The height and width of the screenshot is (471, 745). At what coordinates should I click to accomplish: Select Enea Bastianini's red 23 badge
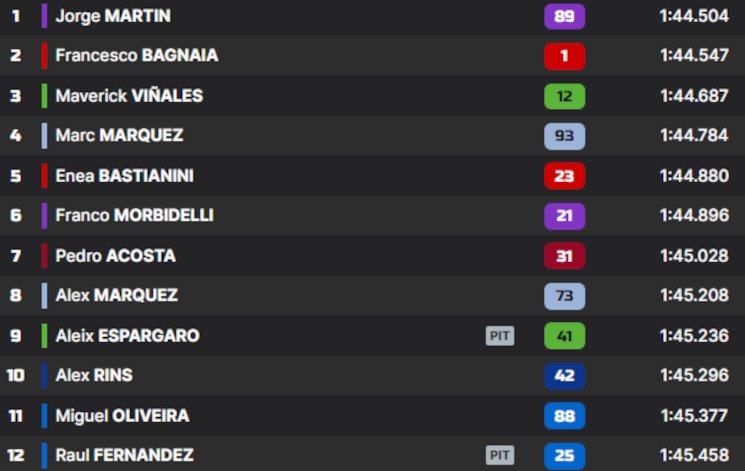click(564, 176)
